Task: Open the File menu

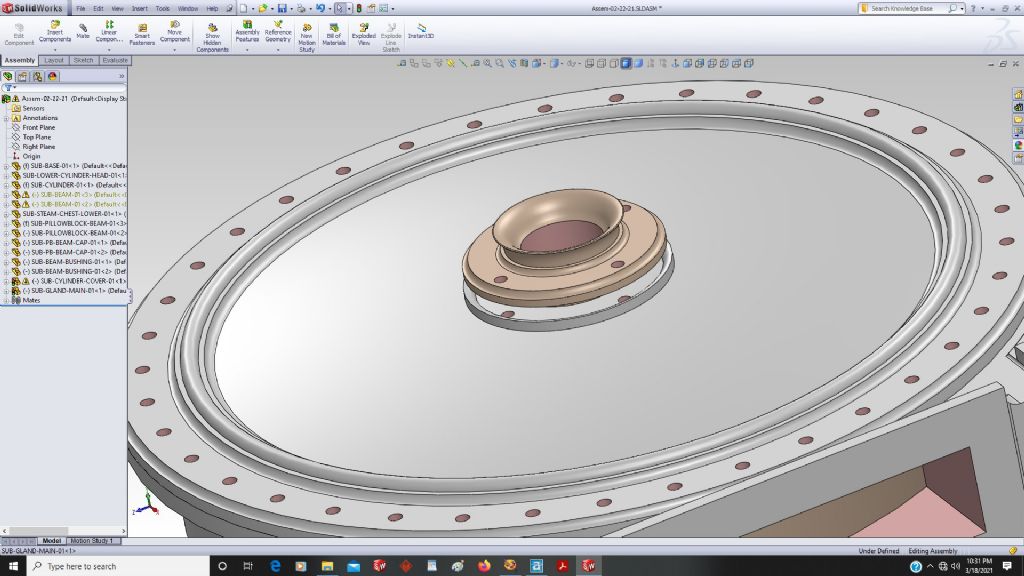Action: [81, 9]
